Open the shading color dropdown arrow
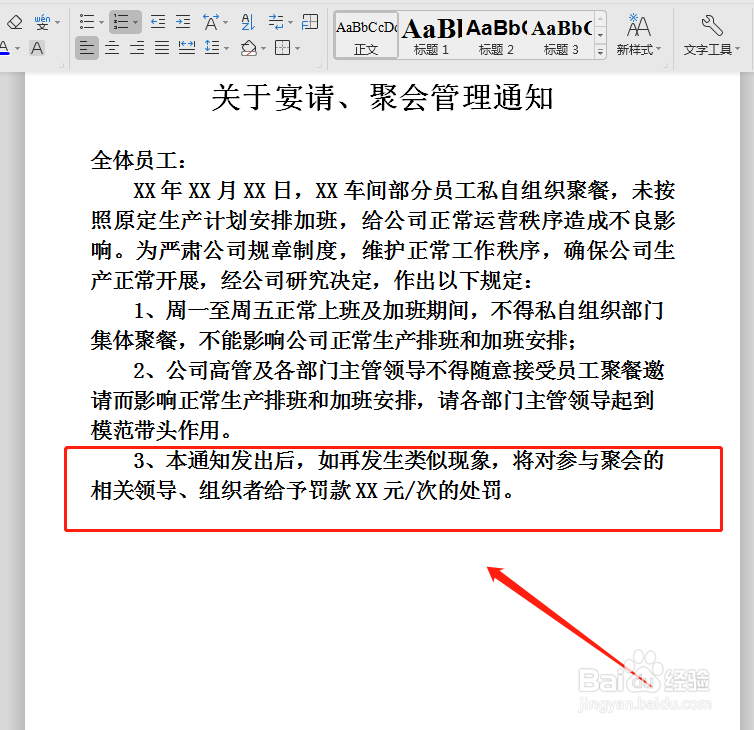The width and height of the screenshot is (754, 730). 264,49
